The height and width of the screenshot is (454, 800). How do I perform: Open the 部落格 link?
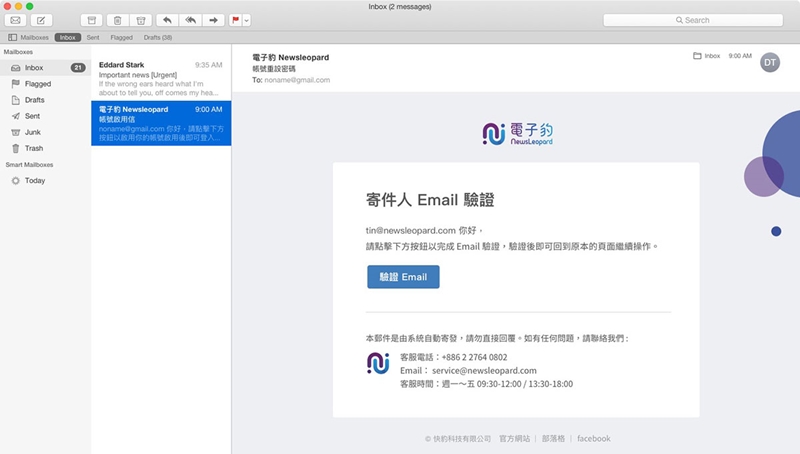coord(553,439)
